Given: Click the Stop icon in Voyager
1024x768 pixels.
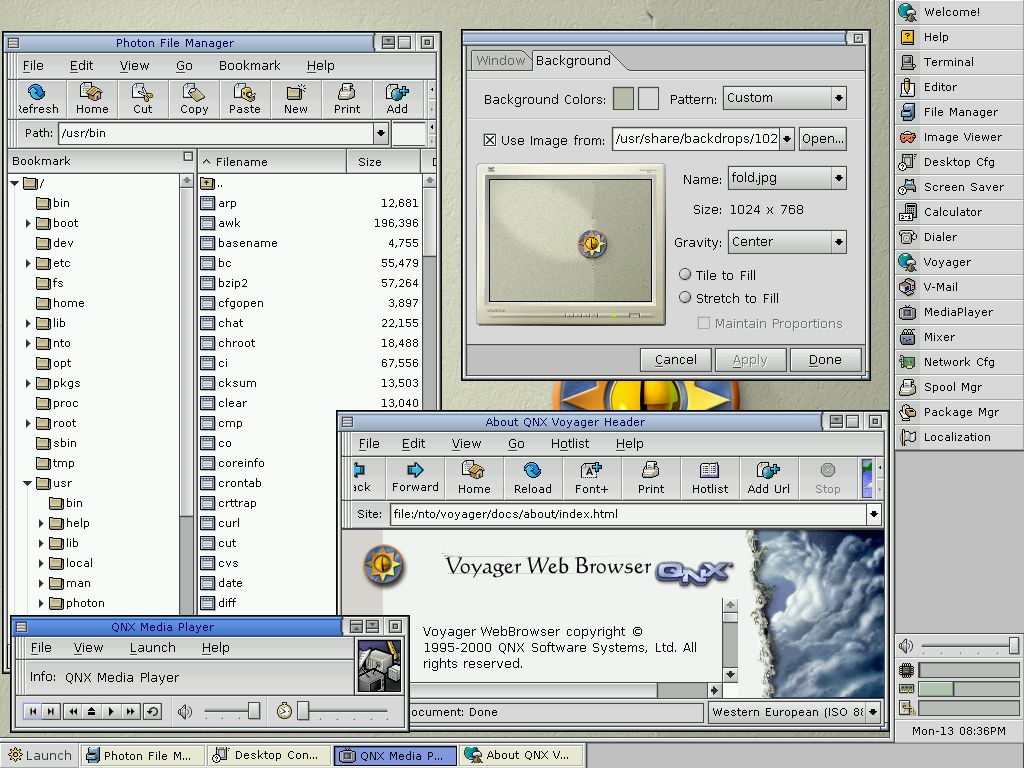Looking at the screenshot, I should 827,478.
